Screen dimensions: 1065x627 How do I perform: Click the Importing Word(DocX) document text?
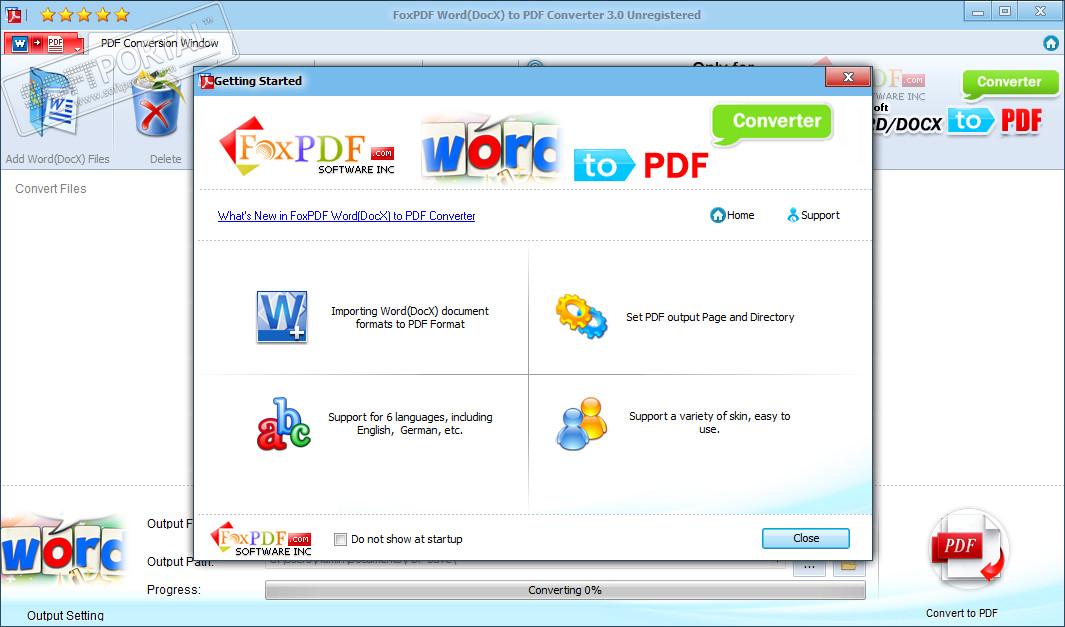point(410,317)
